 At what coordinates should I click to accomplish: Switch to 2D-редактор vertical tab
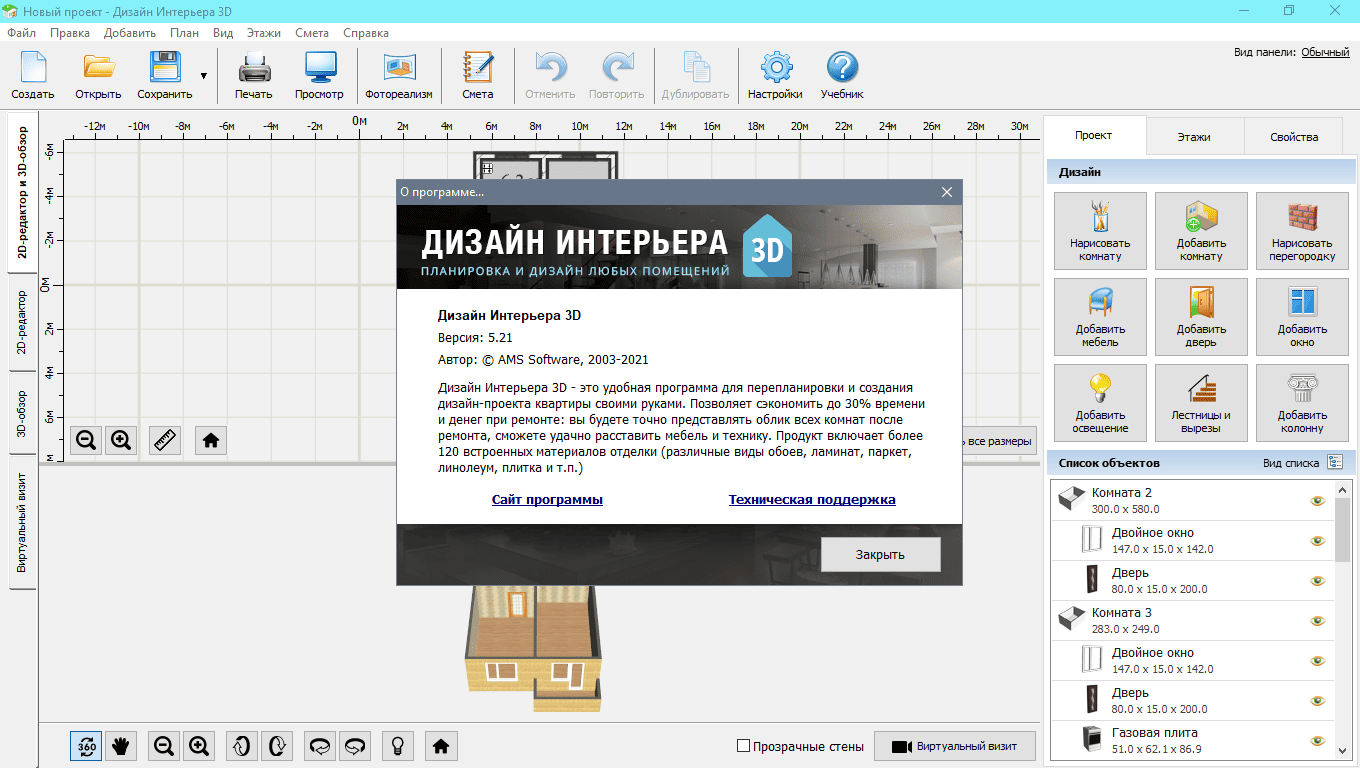point(22,323)
